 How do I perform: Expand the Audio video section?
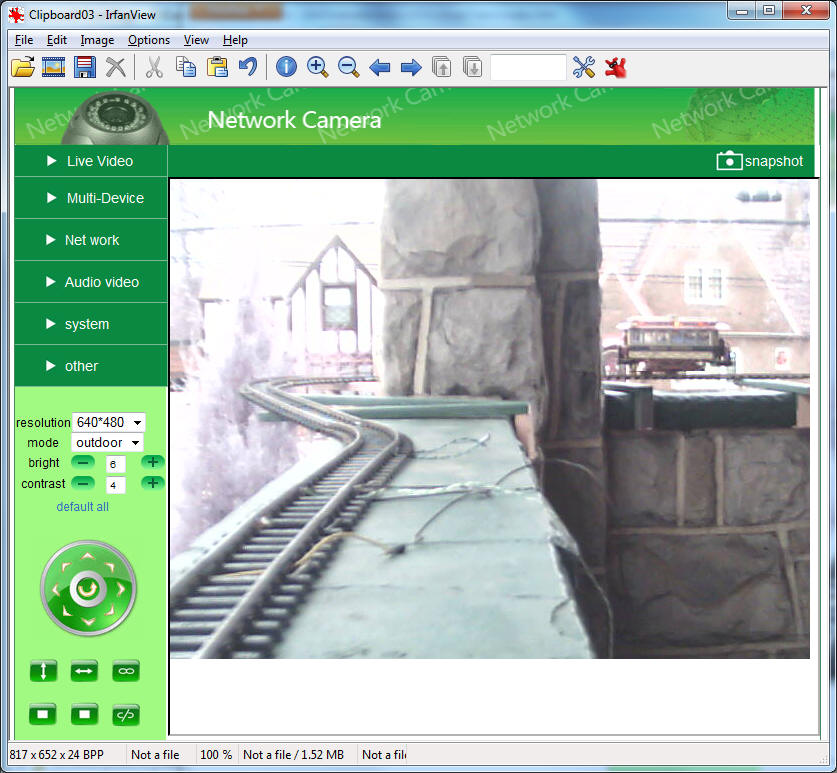(91, 282)
